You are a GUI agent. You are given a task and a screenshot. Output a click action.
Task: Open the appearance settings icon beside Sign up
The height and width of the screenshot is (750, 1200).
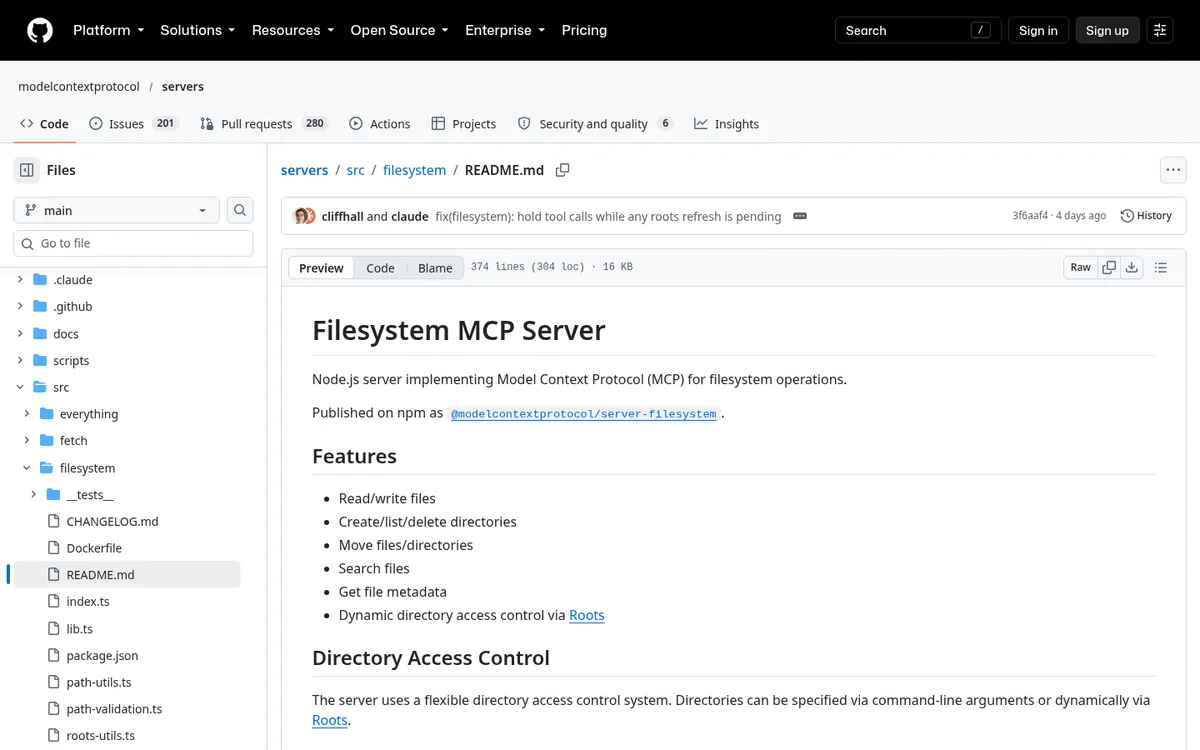click(1160, 30)
